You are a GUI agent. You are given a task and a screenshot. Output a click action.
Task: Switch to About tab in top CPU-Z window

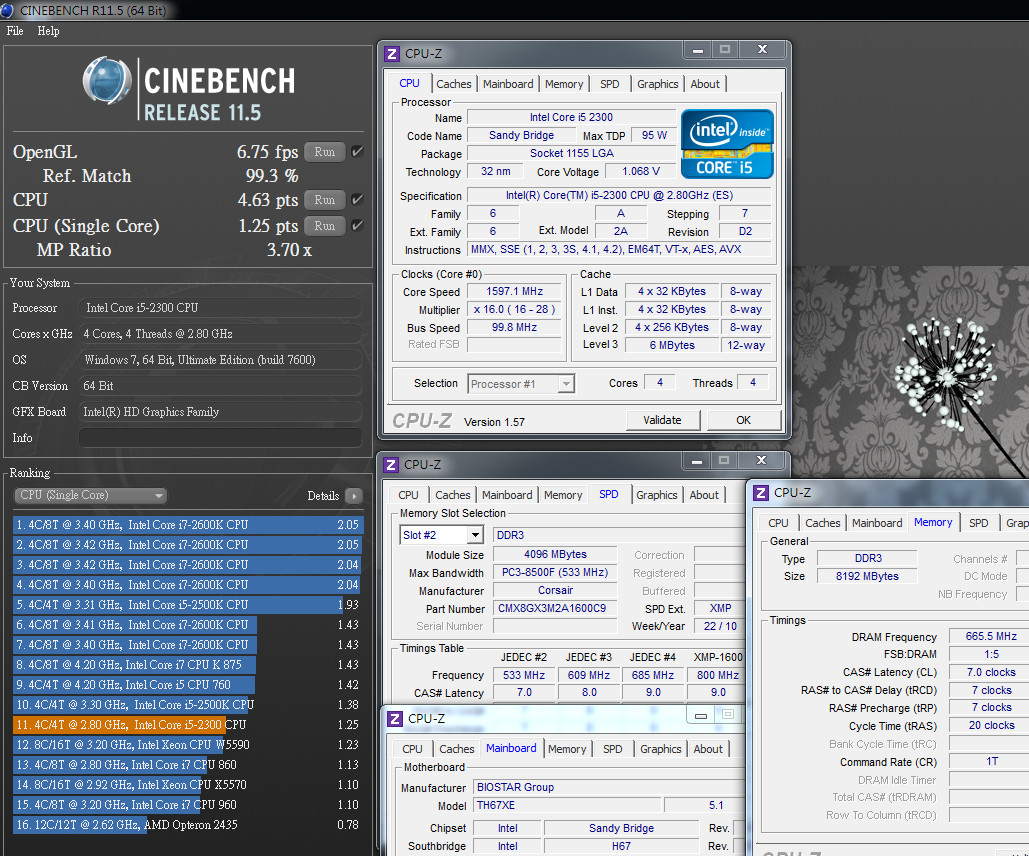(705, 84)
